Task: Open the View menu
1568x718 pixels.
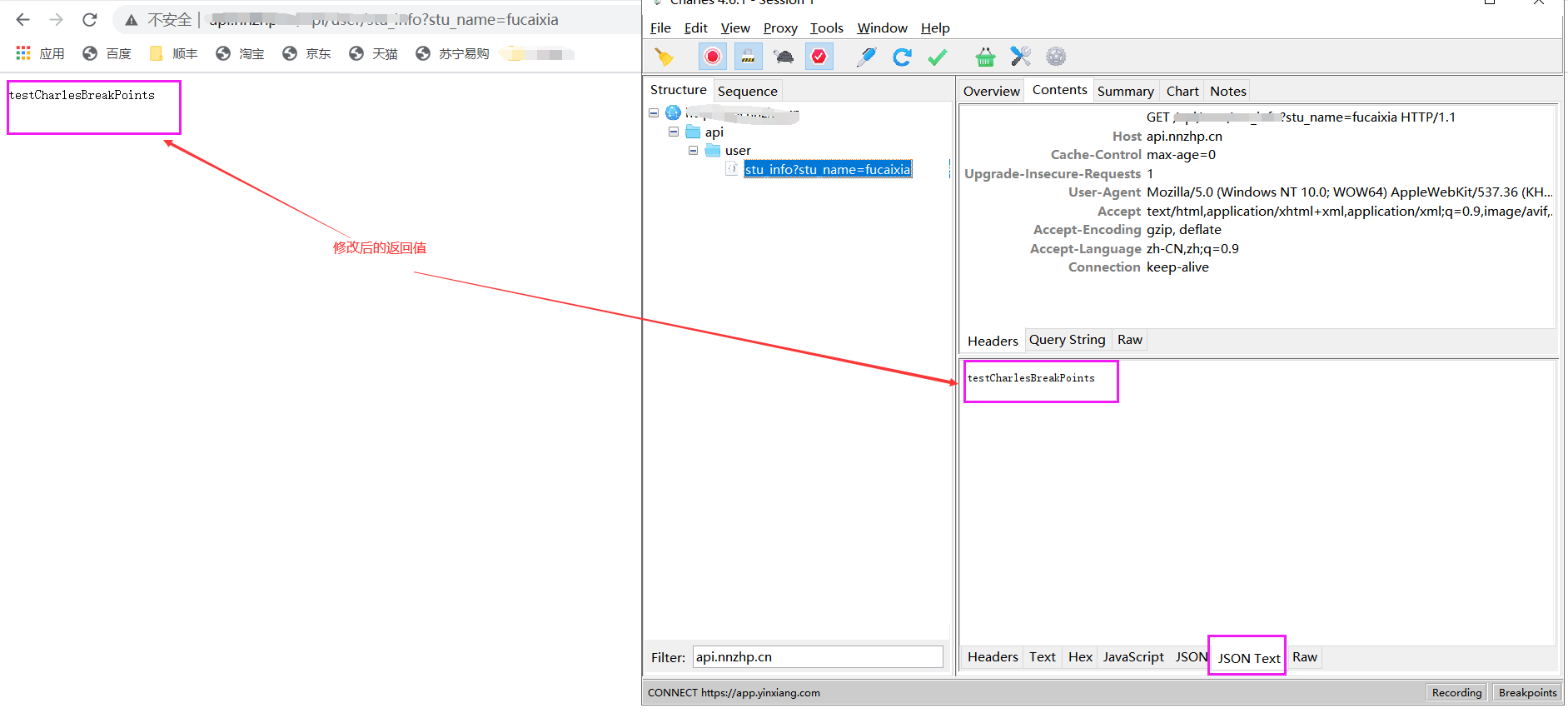Action: (x=735, y=27)
